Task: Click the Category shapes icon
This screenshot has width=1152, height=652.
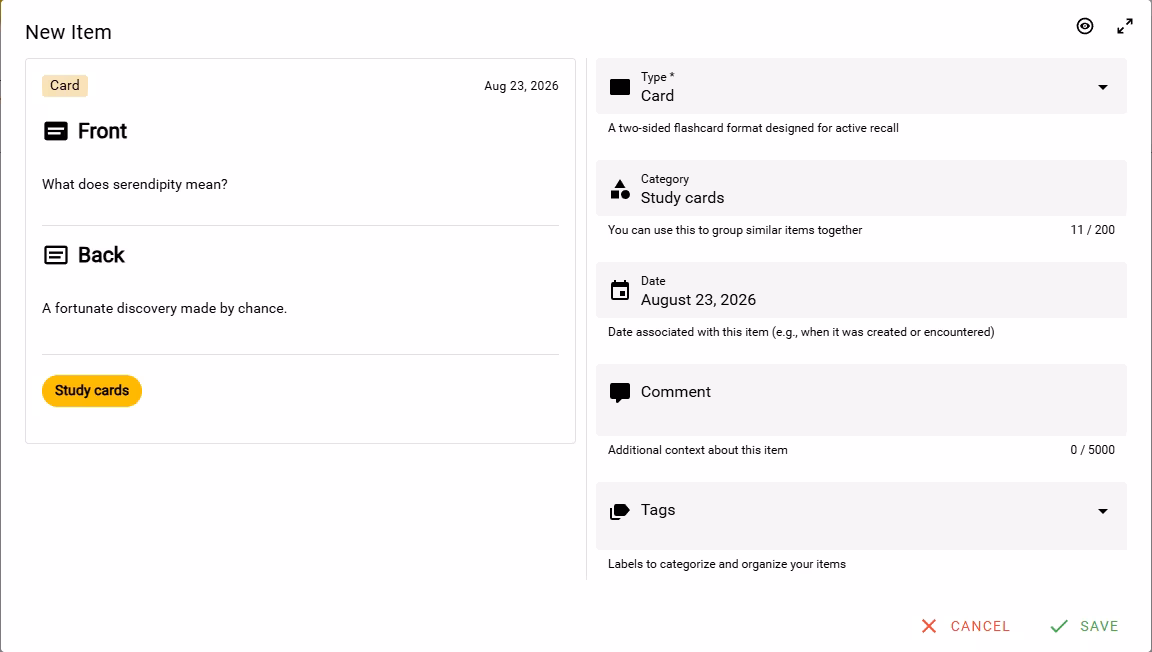Action: coord(620,189)
